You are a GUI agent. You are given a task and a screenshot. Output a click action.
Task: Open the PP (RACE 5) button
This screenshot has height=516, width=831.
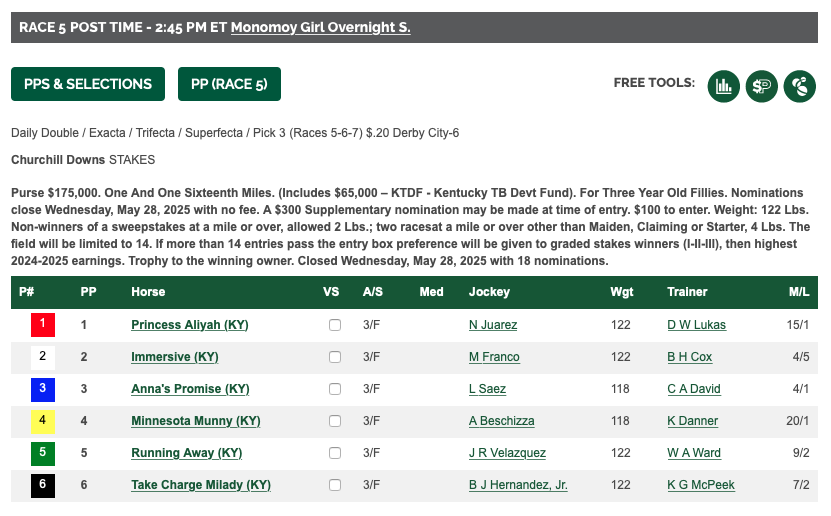click(x=229, y=84)
